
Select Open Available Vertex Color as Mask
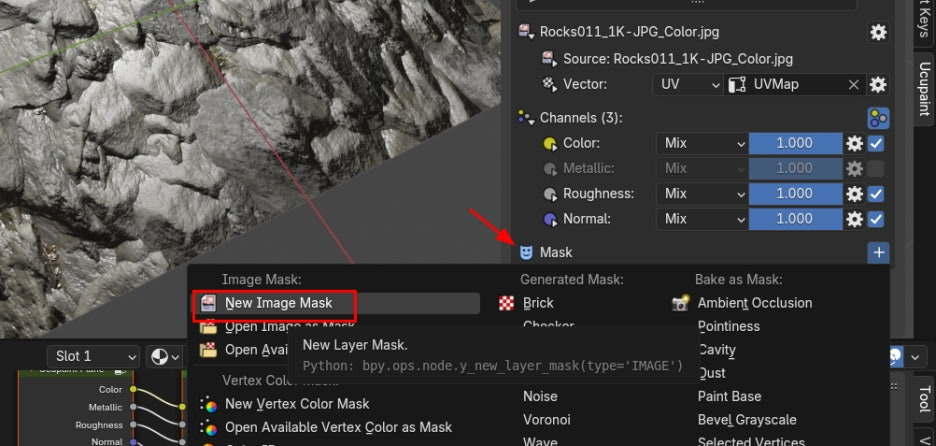click(x=338, y=427)
